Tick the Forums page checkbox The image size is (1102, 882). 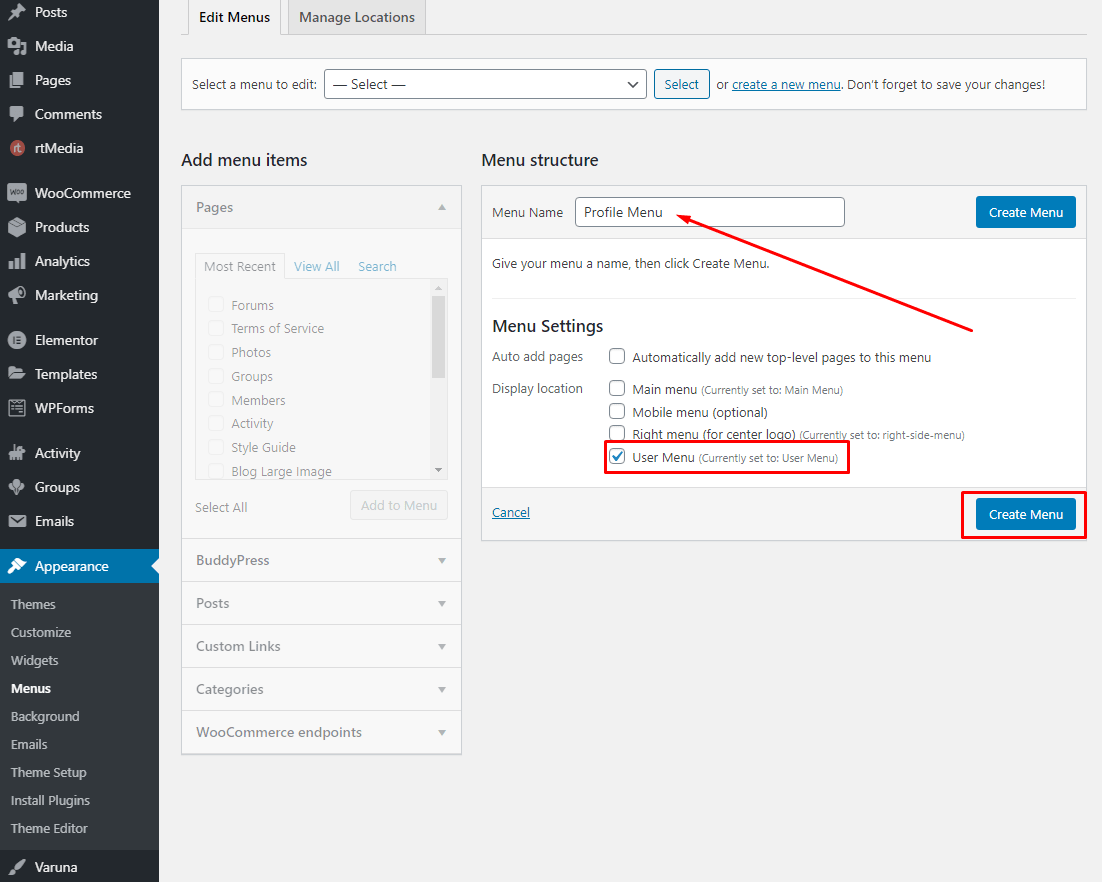point(216,305)
